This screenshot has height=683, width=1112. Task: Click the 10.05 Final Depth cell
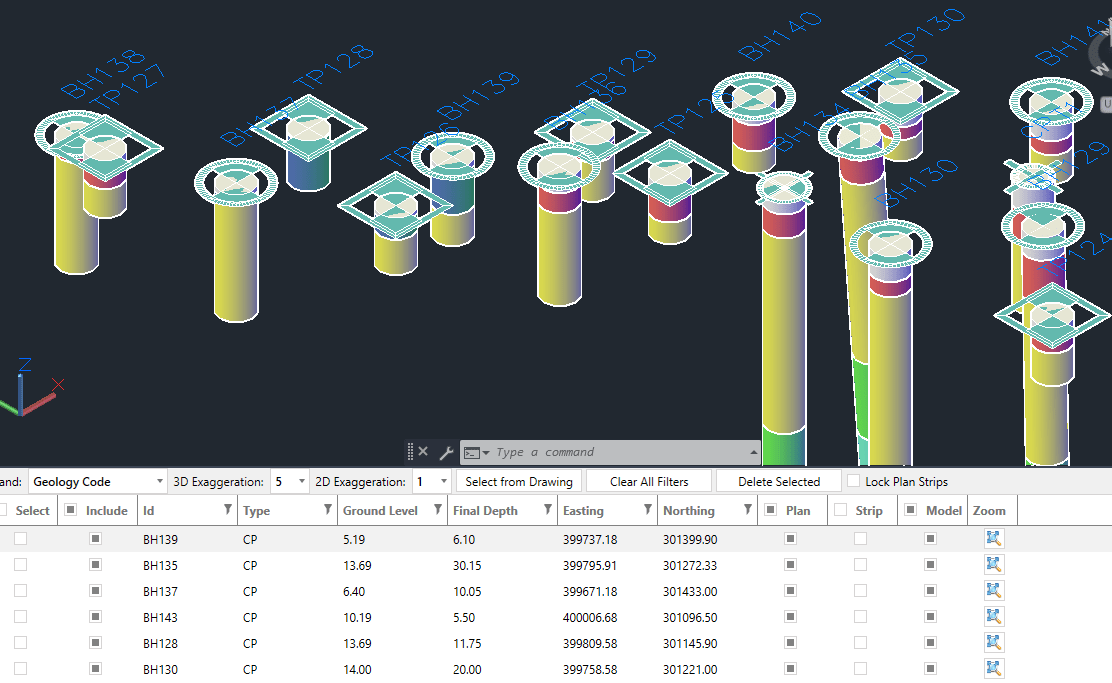point(467,592)
